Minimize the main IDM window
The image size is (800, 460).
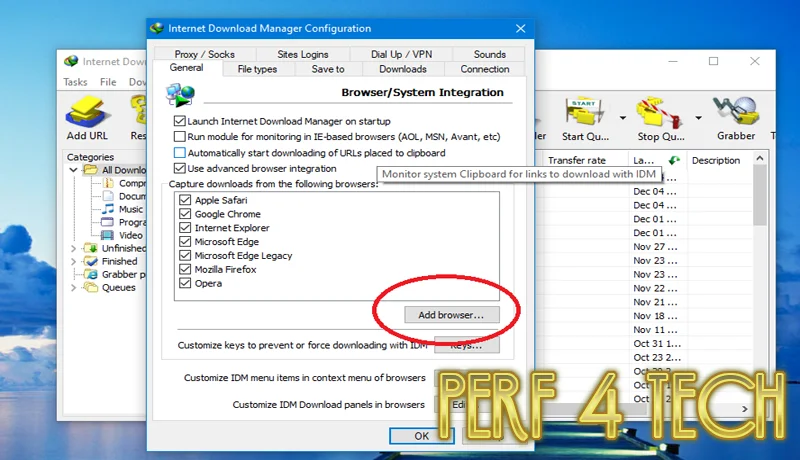pyautogui.click(x=673, y=61)
